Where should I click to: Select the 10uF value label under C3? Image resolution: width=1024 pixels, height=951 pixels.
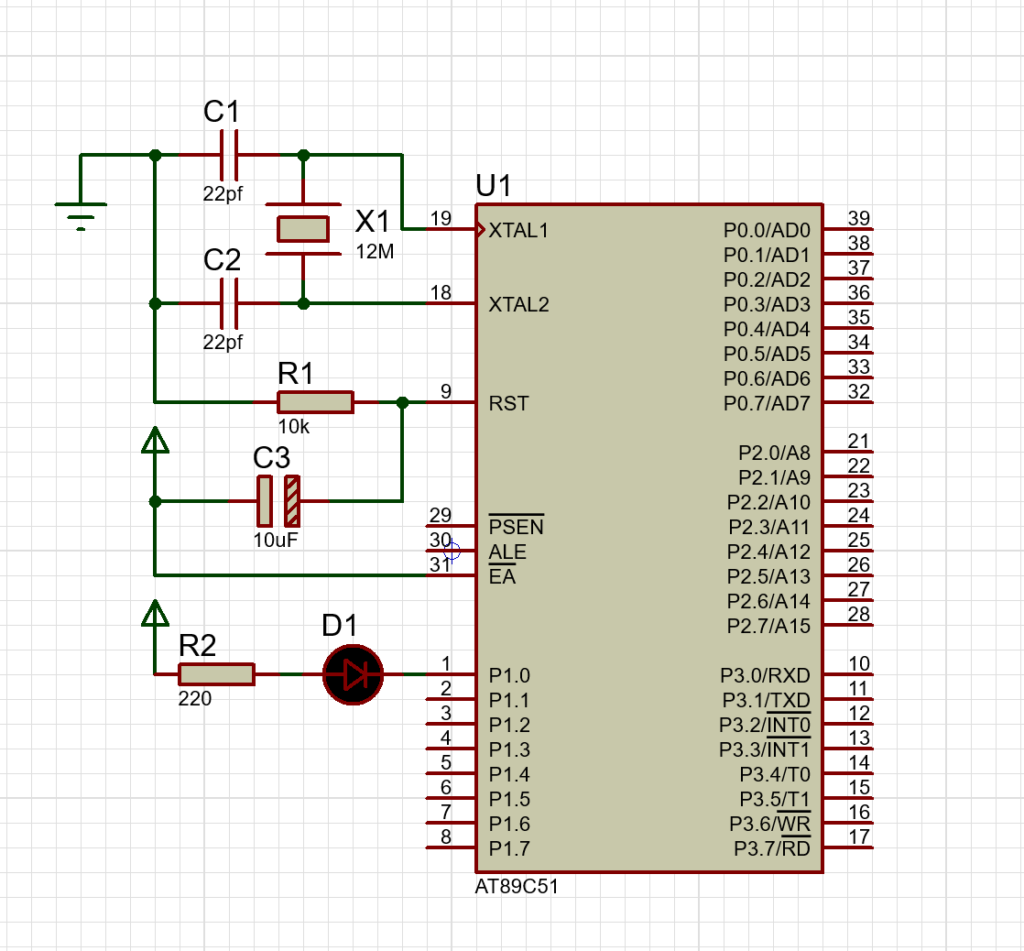click(x=276, y=539)
